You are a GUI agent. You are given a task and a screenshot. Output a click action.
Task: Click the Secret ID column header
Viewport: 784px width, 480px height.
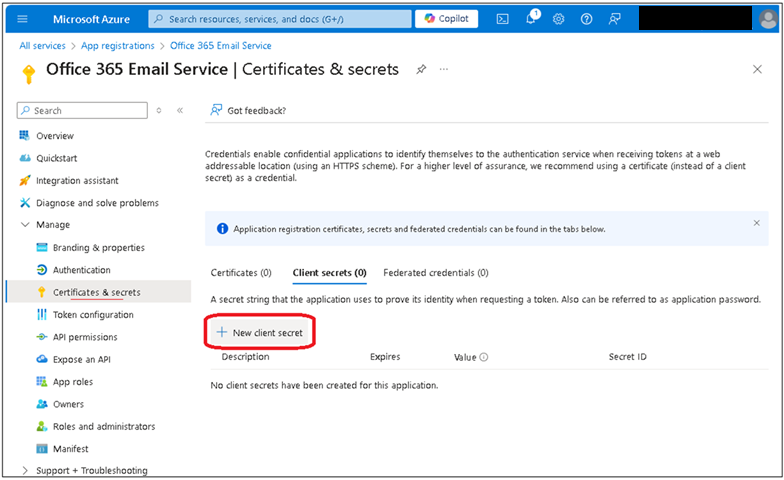click(x=628, y=356)
